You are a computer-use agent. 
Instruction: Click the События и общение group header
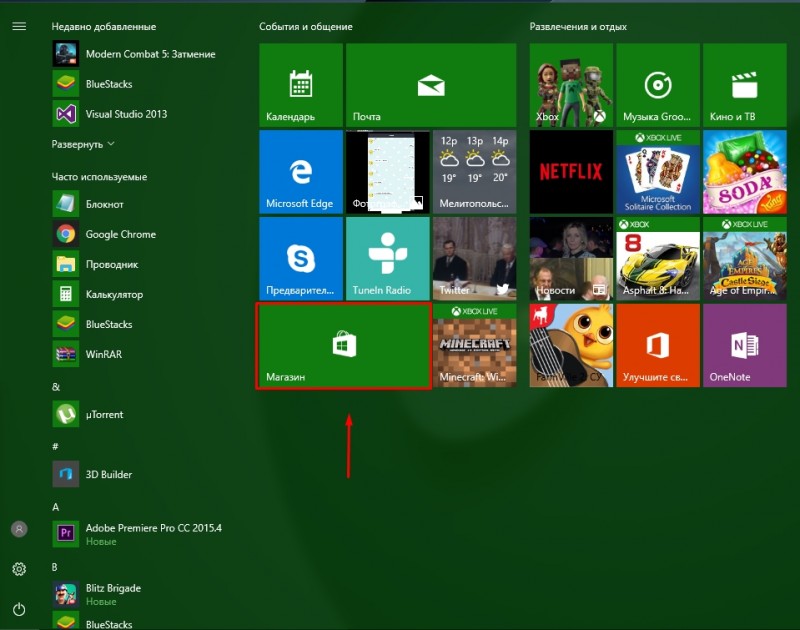coord(306,27)
